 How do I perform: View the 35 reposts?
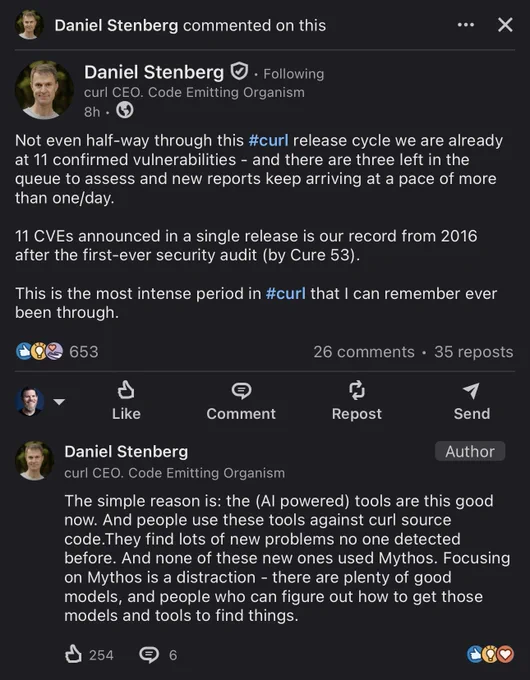[x=474, y=352]
